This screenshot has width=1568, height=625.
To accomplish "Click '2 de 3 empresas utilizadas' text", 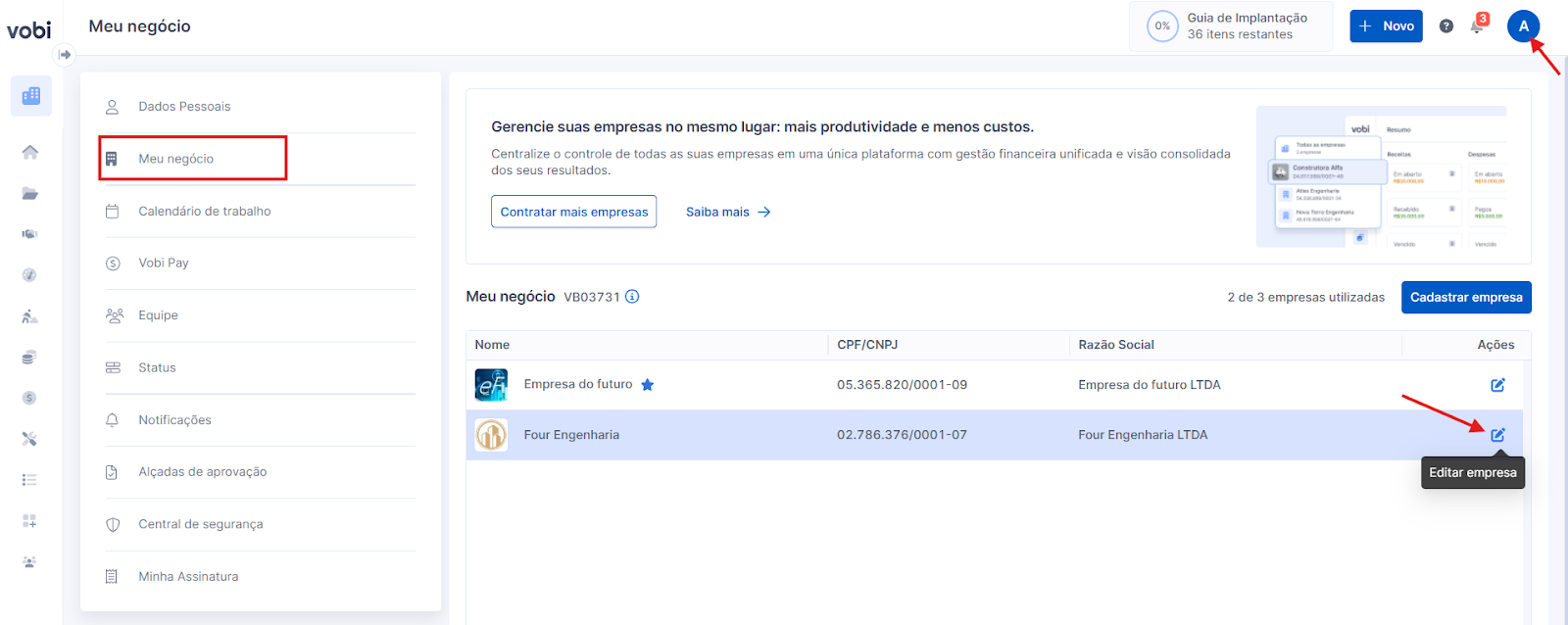I will point(1305,297).
